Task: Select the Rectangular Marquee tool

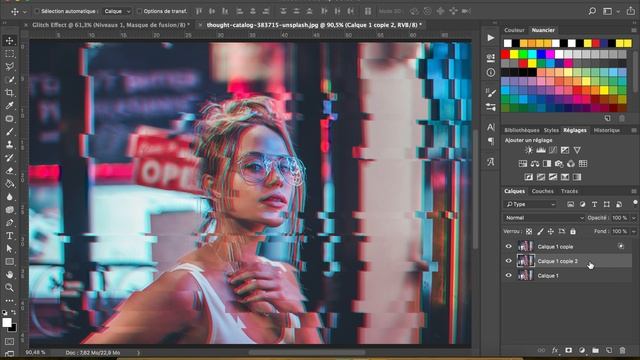Action: click(x=9, y=53)
